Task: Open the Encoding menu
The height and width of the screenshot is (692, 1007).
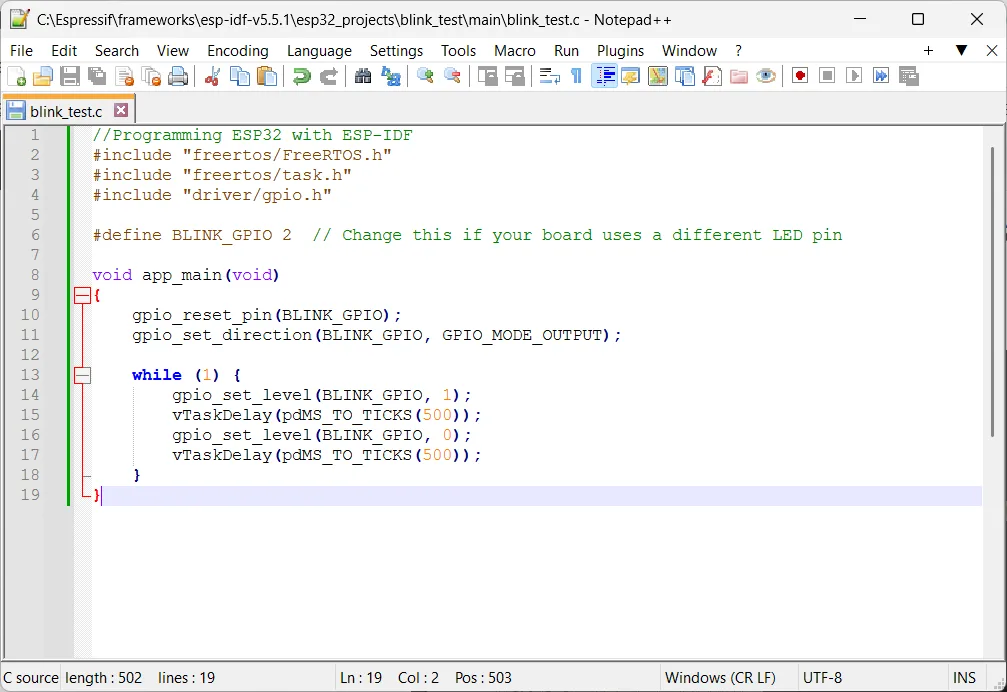Action: pyautogui.click(x=237, y=51)
